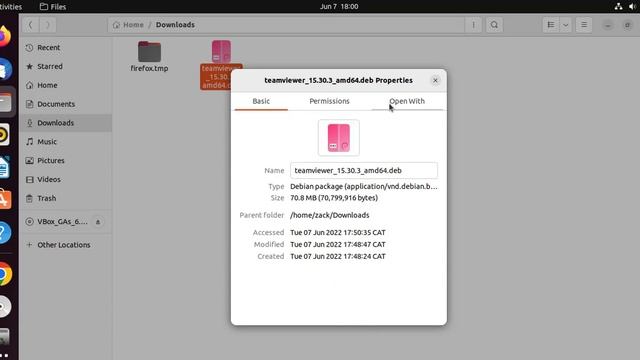Click the file size value 70.8 MB
This screenshot has height=360, width=640.
[x=334, y=198]
